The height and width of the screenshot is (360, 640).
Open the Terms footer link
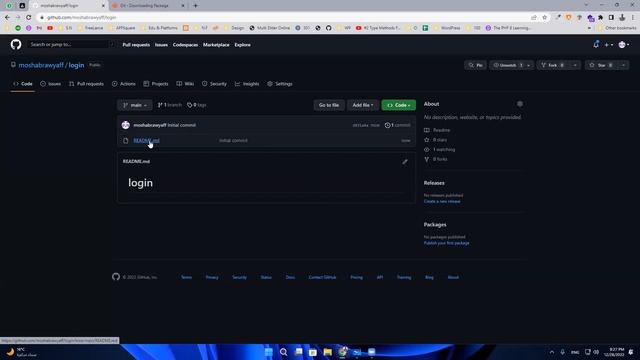pyautogui.click(x=187, y=277)
